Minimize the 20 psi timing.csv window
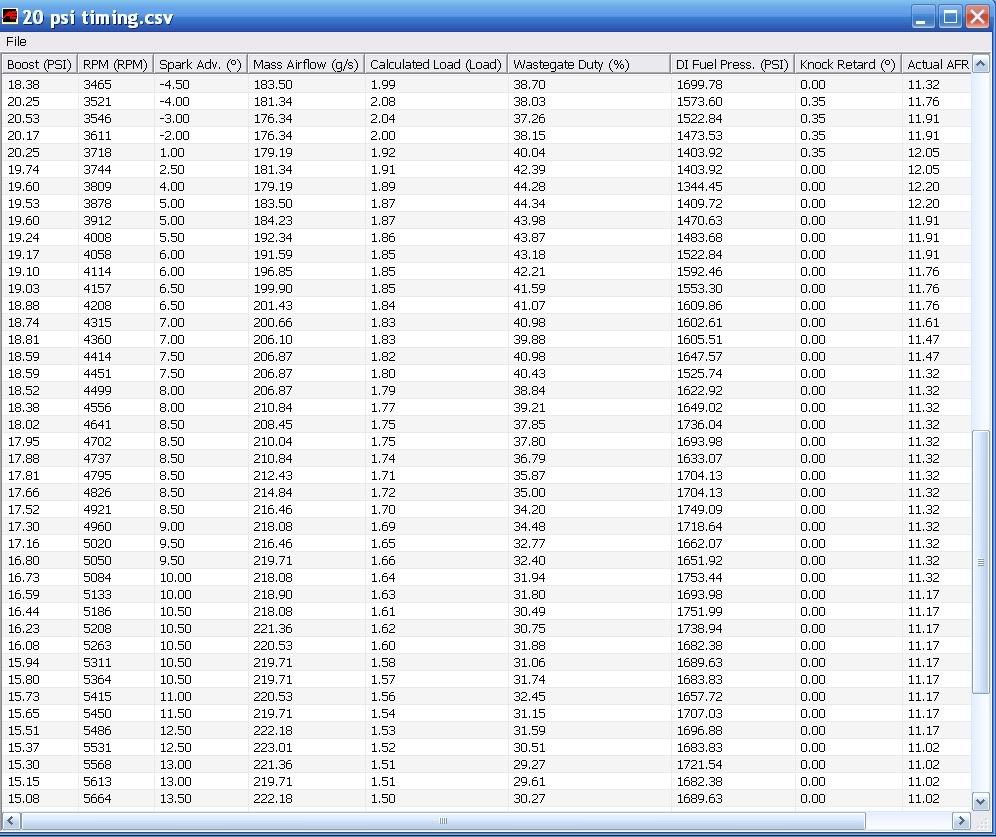Image resolution: width=996 pixels, height=837 pixels. click(x=923, y=17)
